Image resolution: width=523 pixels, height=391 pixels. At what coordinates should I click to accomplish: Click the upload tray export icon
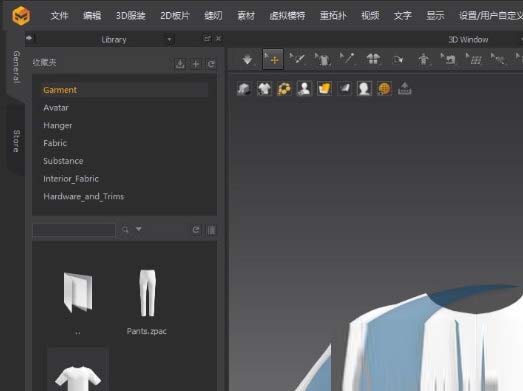(404, 89)
